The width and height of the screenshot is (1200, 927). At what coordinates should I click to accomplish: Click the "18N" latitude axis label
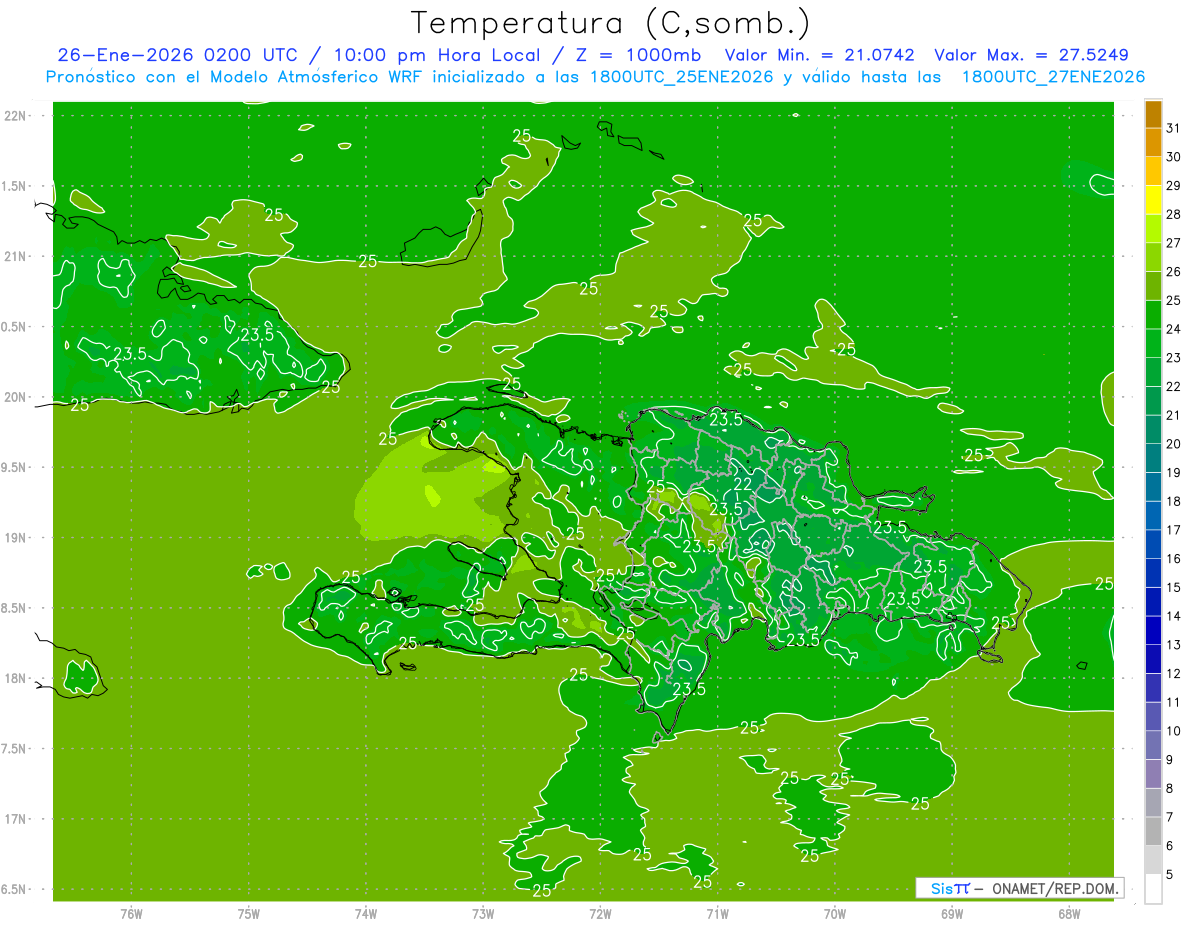(x=15, y=678)
